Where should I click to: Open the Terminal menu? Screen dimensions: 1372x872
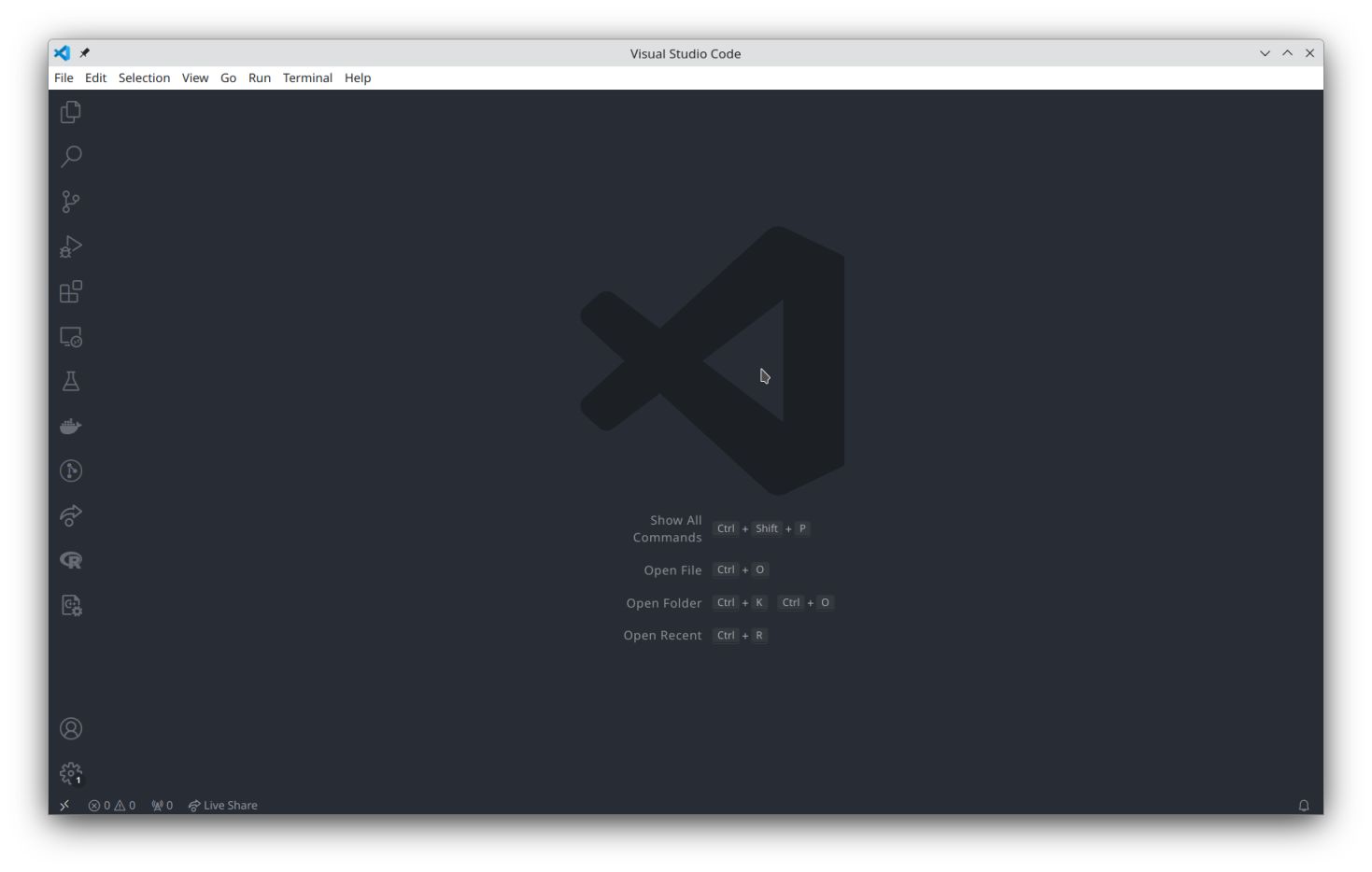[x=308, y=77]
